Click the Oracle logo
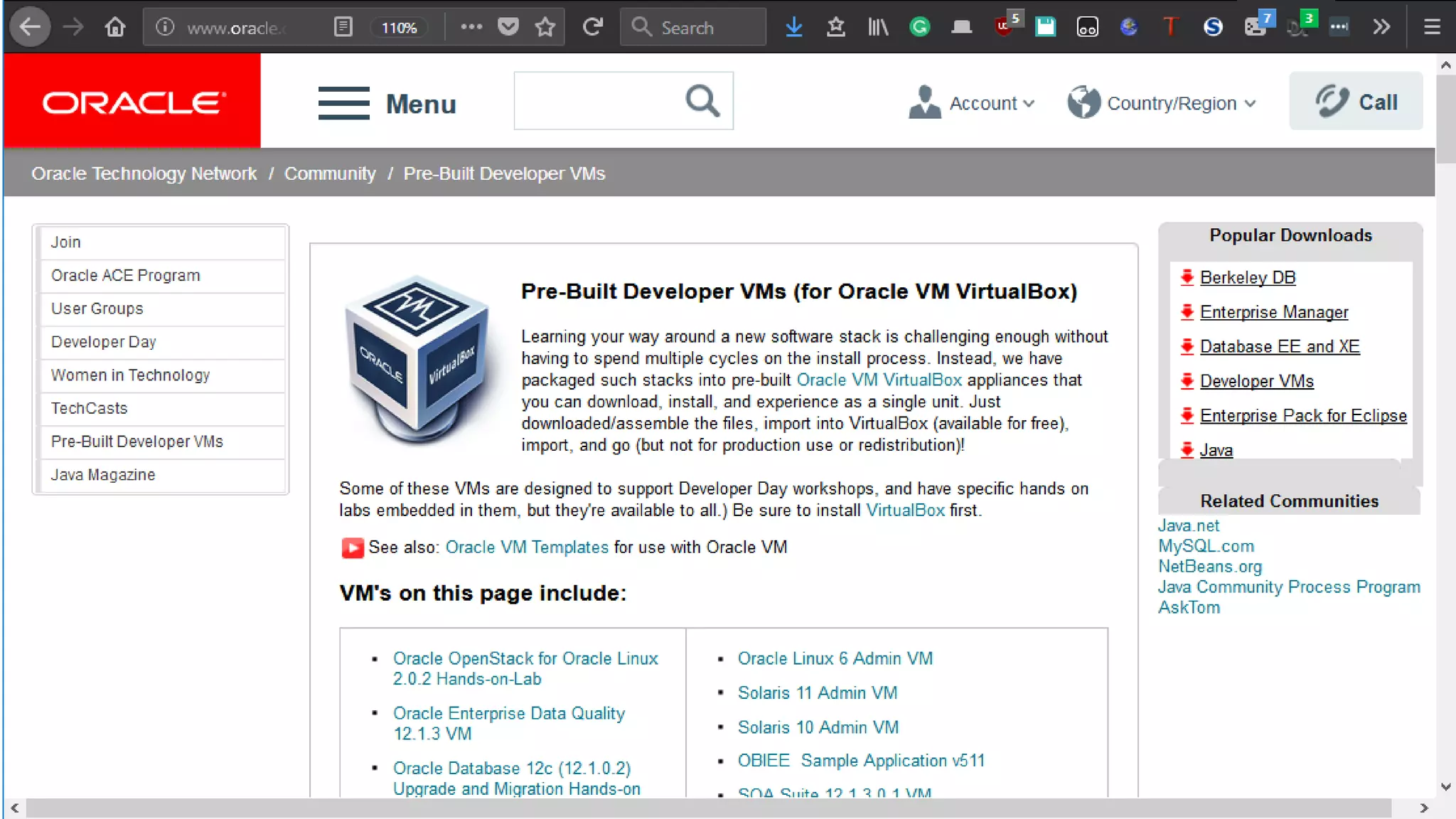1456x819 pixels. [x=132, y=101]
